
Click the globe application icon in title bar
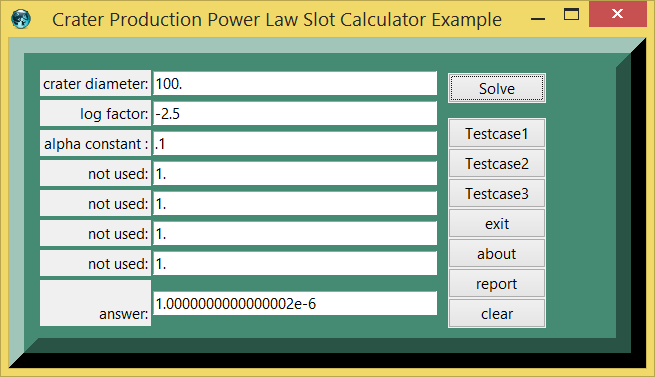point(20,19)
